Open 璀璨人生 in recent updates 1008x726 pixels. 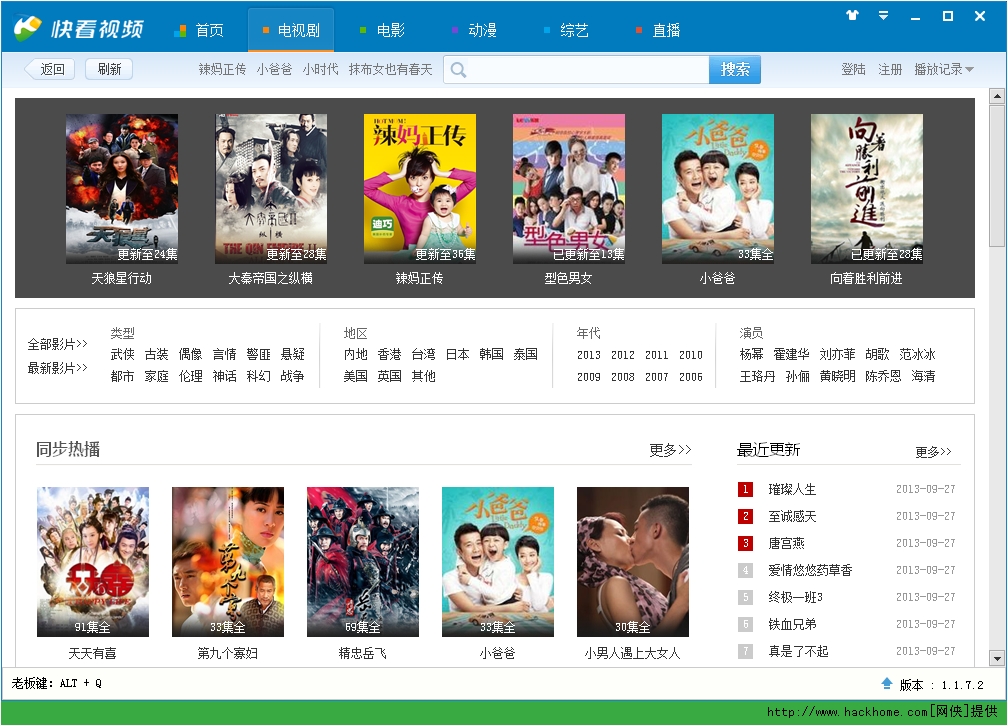tap(792, 489)
